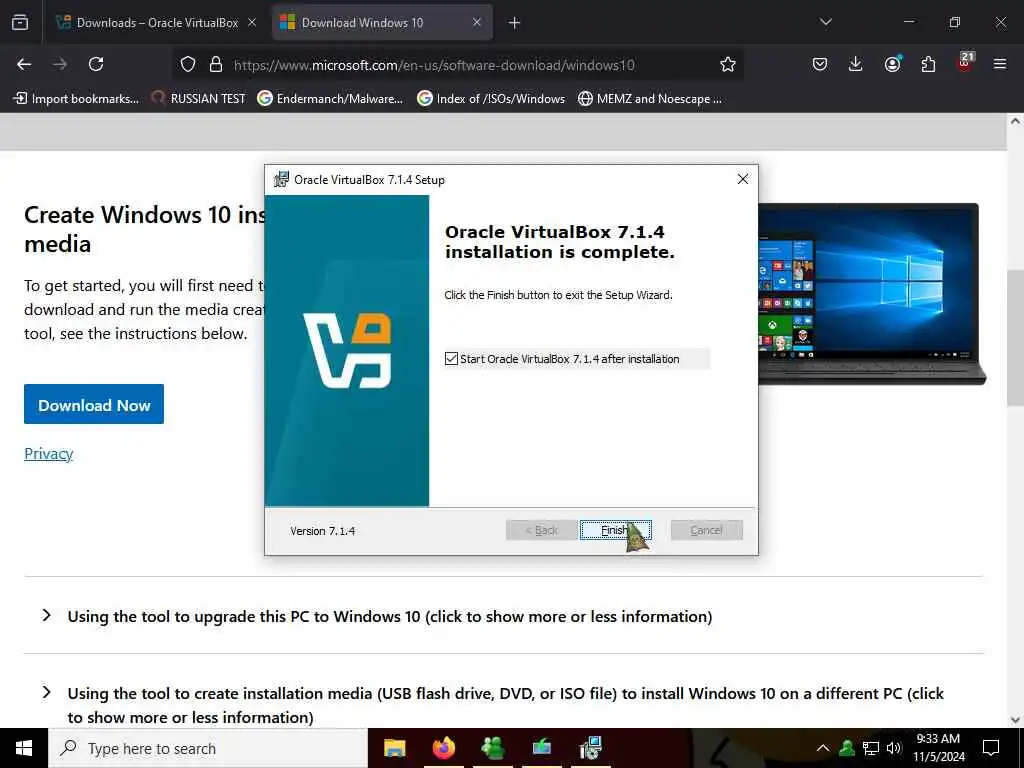Open the Firefox account icon
This screenshot has height=768, width=1024.
[892, 64]
